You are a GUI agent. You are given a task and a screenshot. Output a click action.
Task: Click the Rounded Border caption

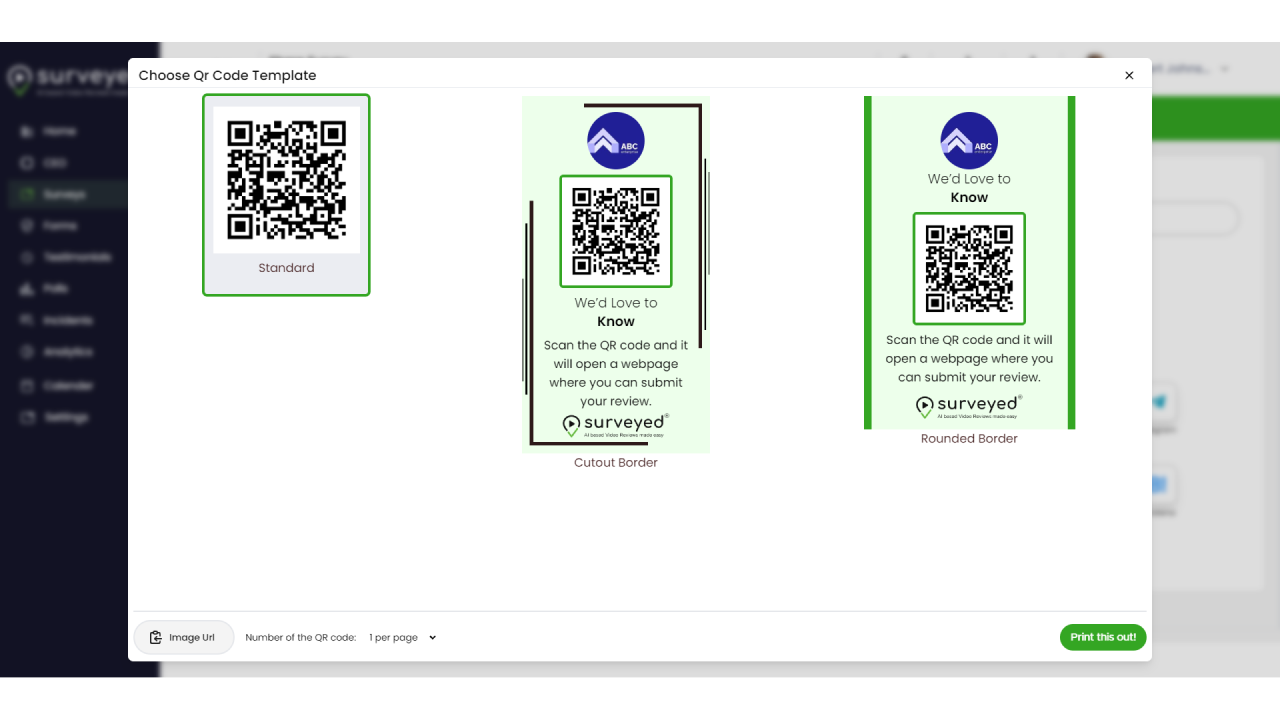(969, 439)
